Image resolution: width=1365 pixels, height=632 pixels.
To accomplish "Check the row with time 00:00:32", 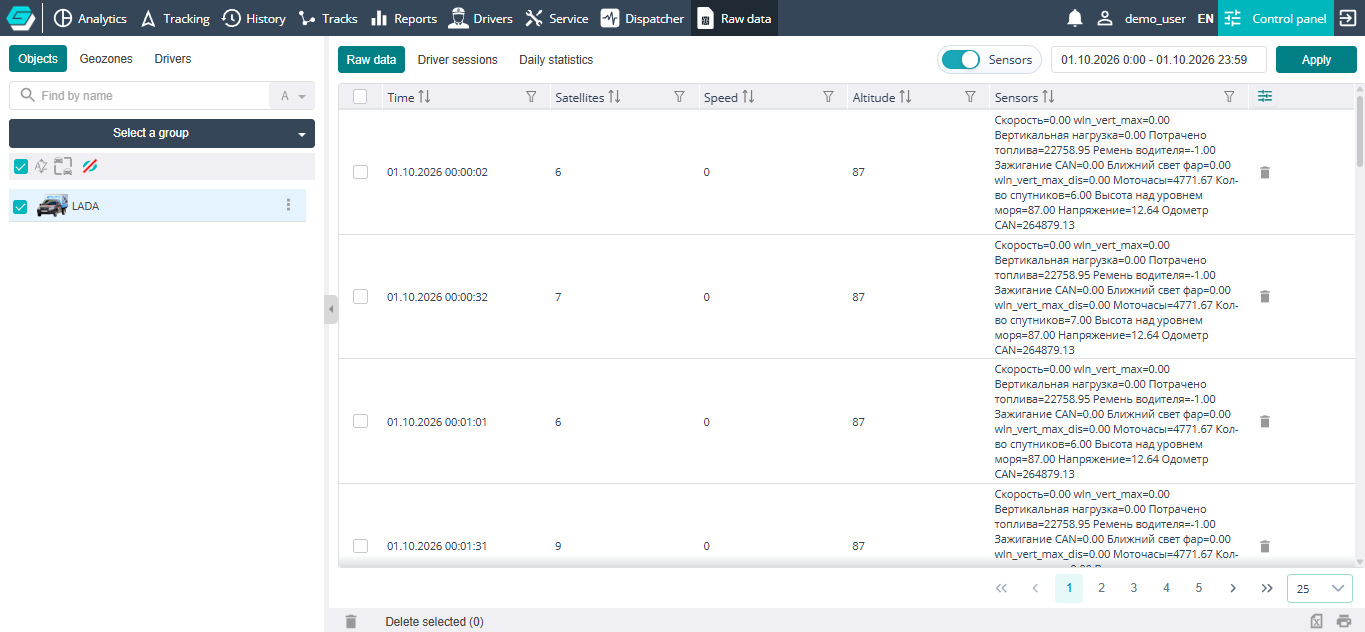I will (x=361, y=297).
